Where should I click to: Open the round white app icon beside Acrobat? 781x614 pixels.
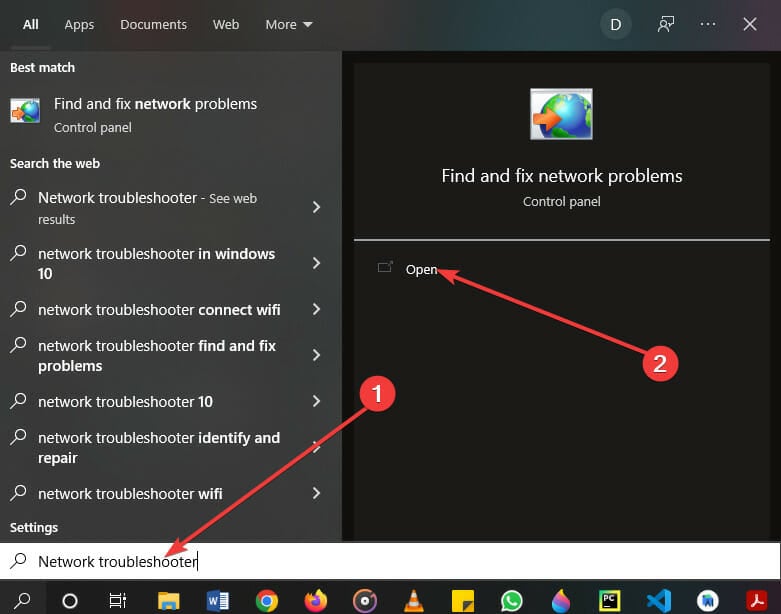click(708, 601)
